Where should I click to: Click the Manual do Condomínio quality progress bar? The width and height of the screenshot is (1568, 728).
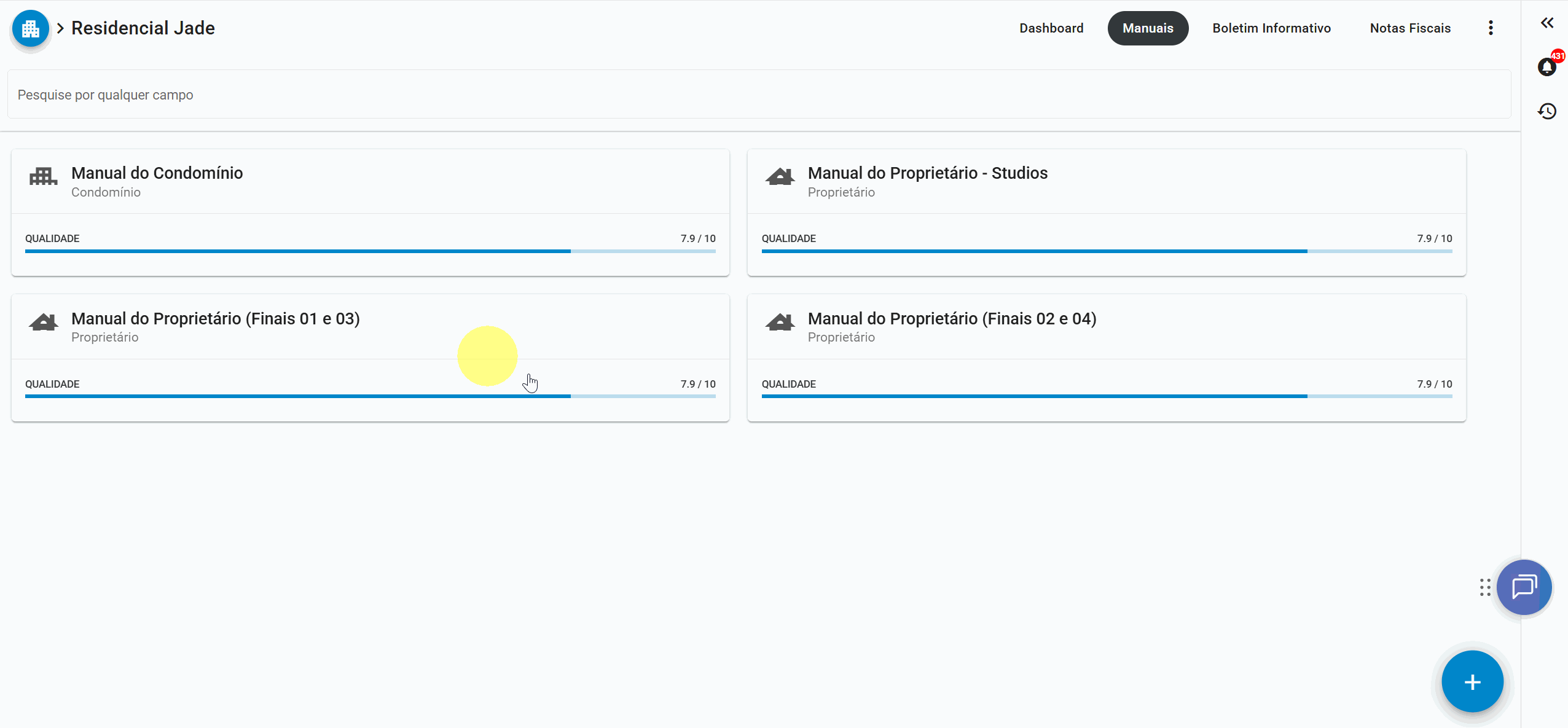[x=370, y=251]
